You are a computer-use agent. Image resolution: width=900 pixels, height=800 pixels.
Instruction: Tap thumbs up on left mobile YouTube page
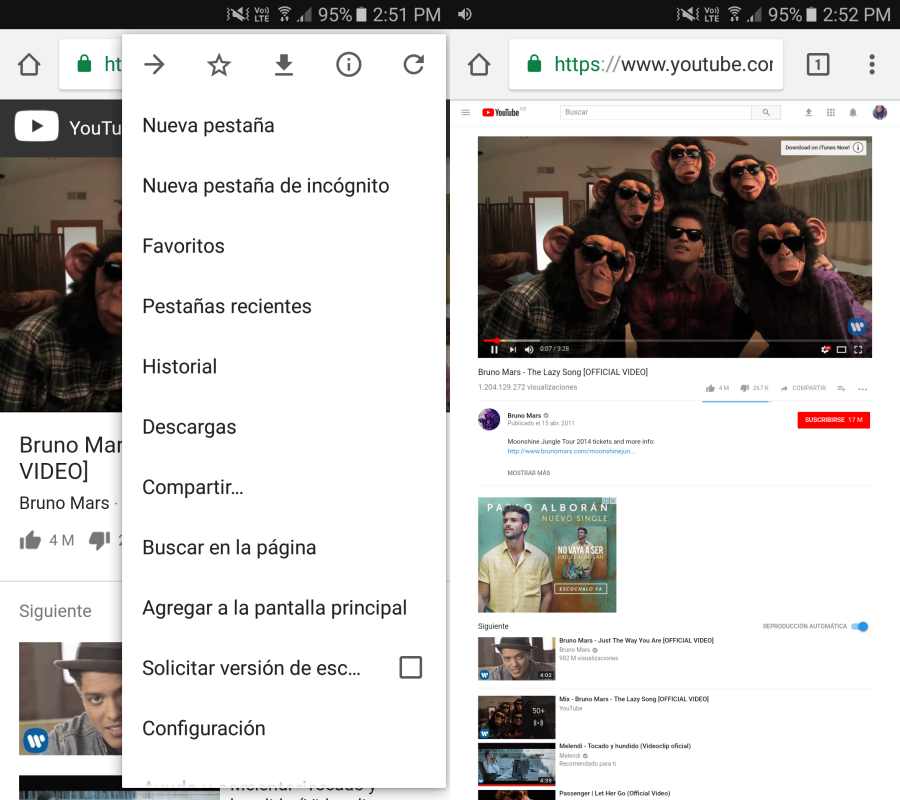[x=30, y=540]
